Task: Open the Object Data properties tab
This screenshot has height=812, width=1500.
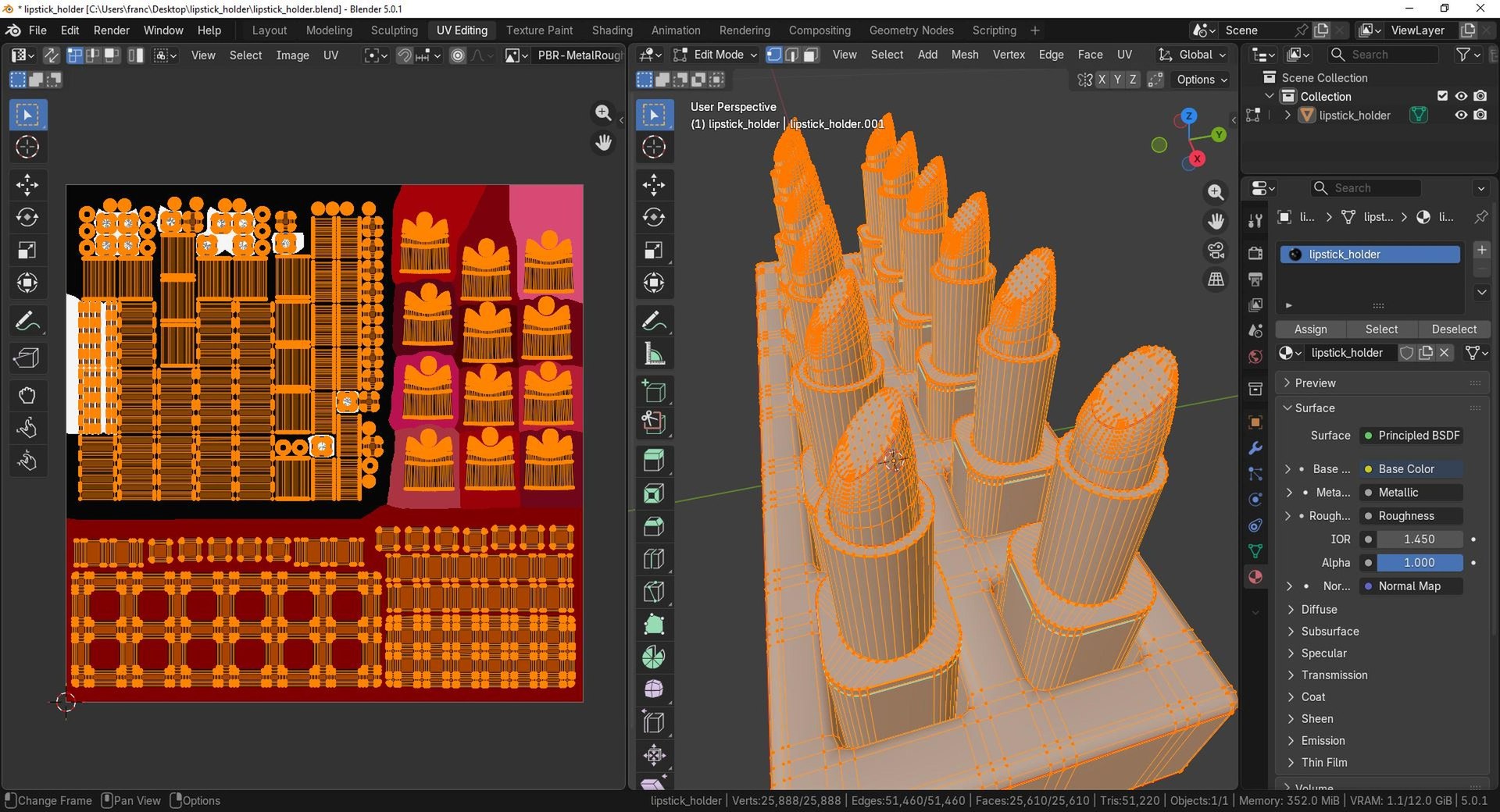Action: coord(1255,551)
